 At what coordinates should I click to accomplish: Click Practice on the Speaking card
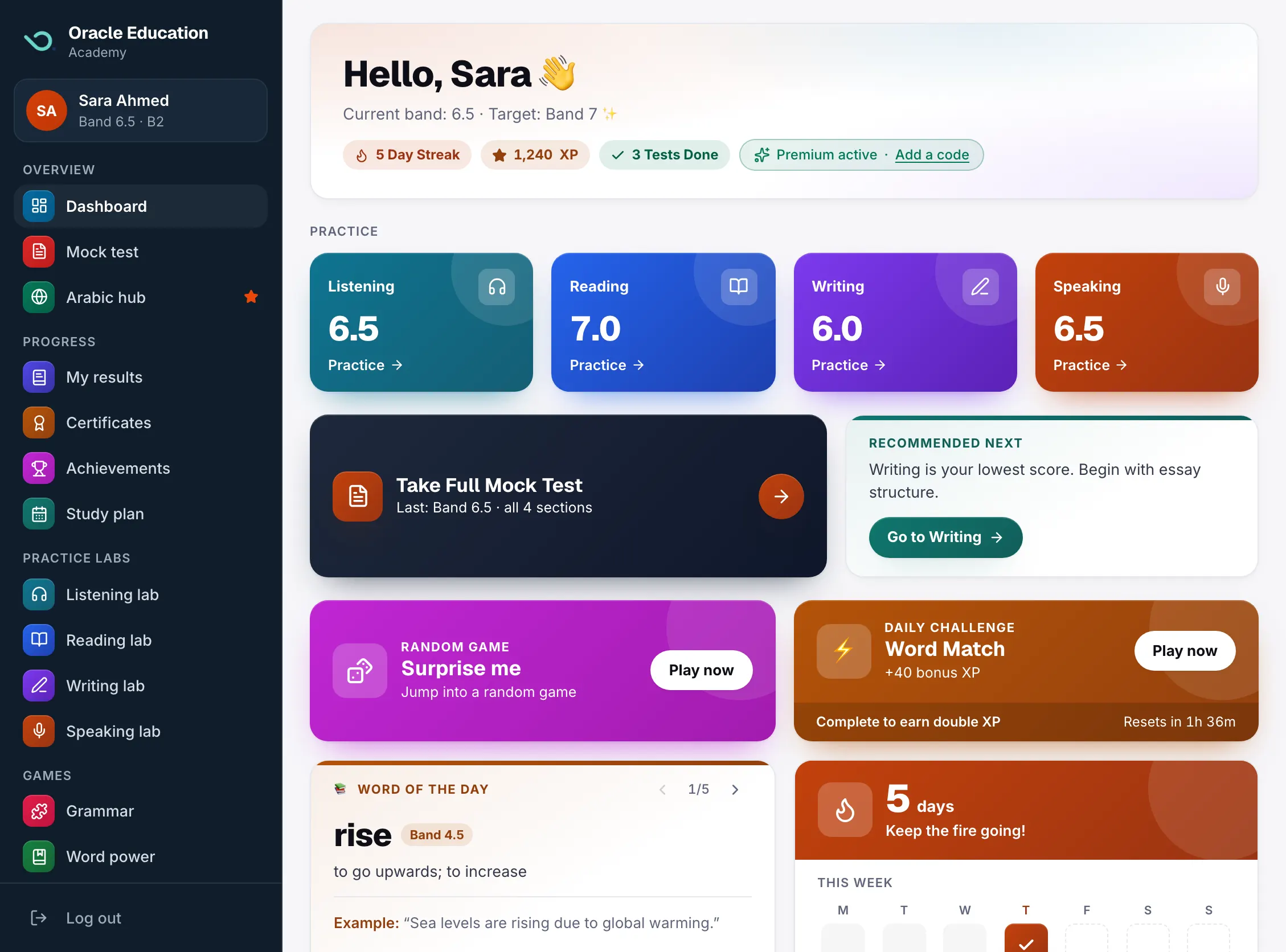[1090, 365]
